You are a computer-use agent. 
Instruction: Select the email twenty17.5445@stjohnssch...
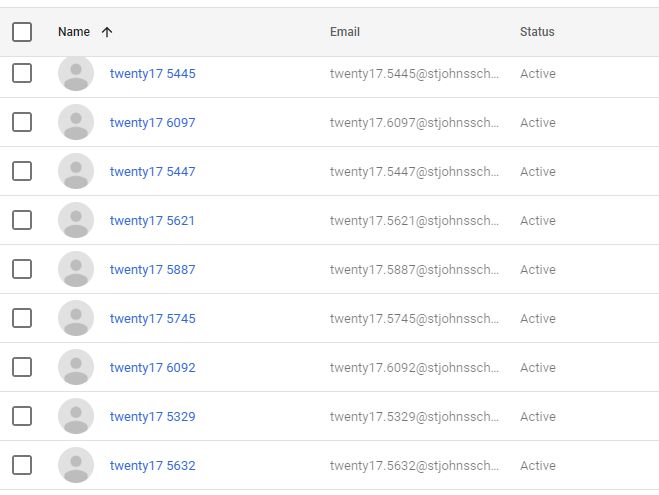pyautogui.click(x=414, y=74)
